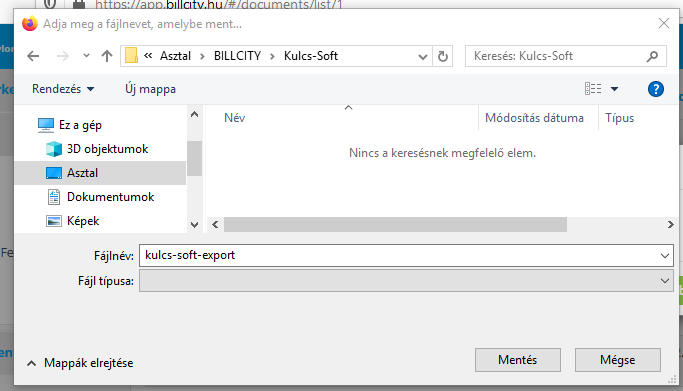Select BILLCITY in the breadcrumb path

(237, 56)
